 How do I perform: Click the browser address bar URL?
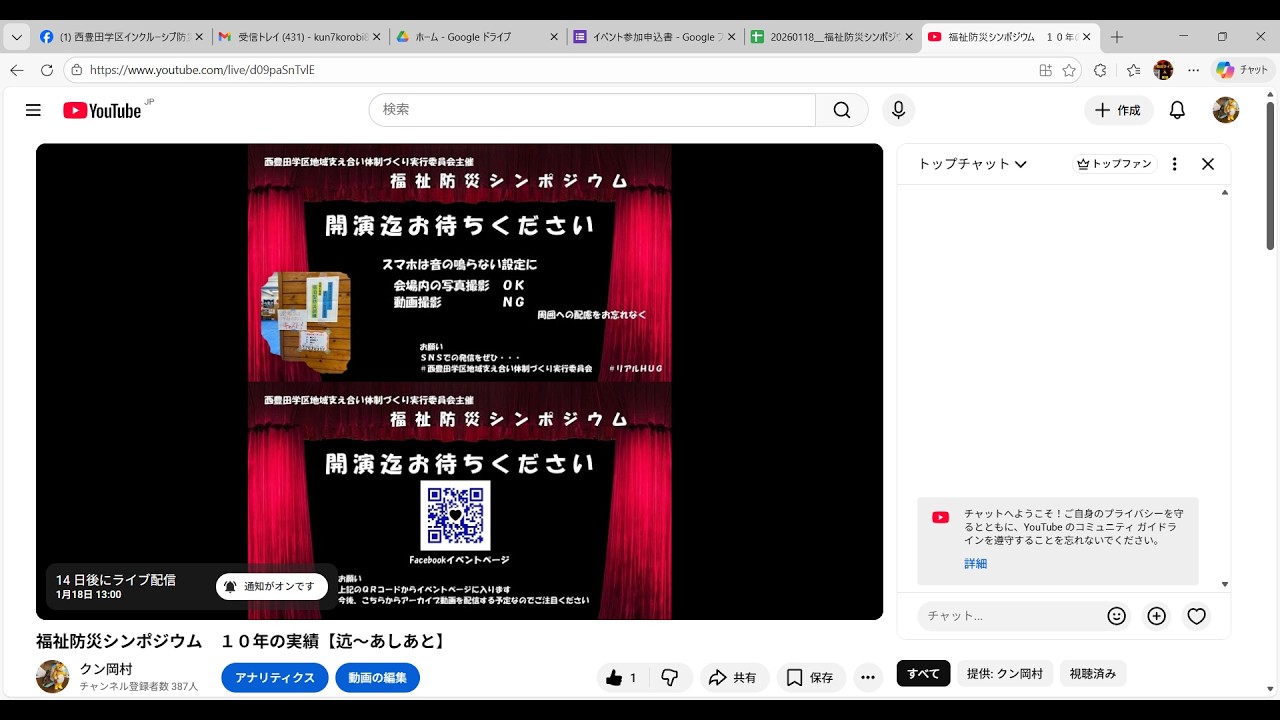point(202,70)
